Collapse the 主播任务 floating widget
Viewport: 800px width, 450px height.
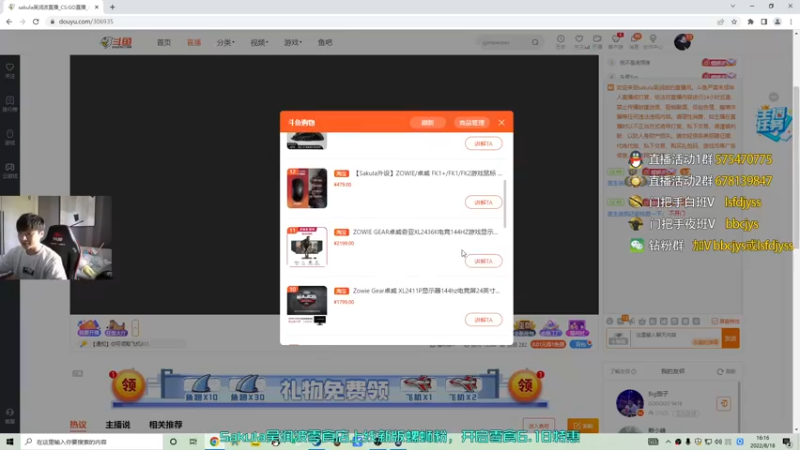[x=774, y=97]
